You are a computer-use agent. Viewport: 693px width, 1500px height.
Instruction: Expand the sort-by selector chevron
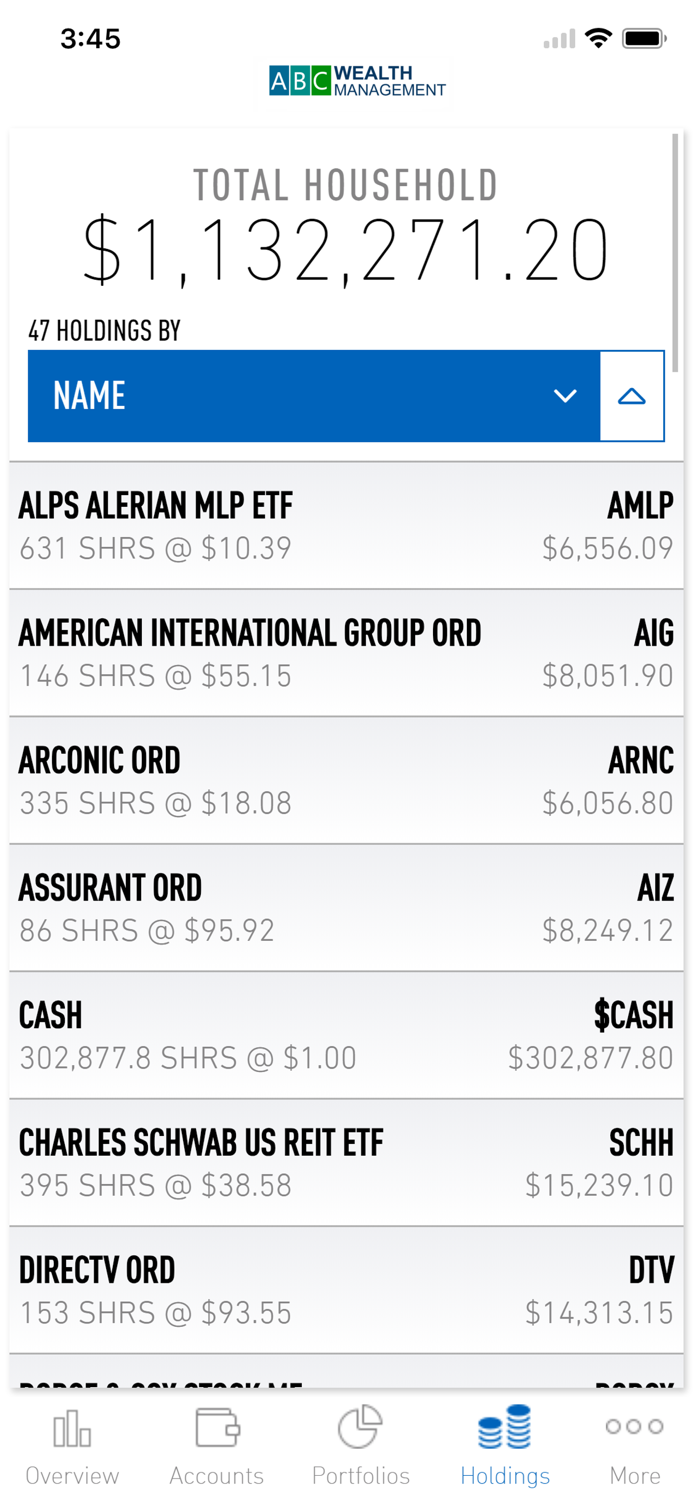pyautogui.click(x=566, y=395)
